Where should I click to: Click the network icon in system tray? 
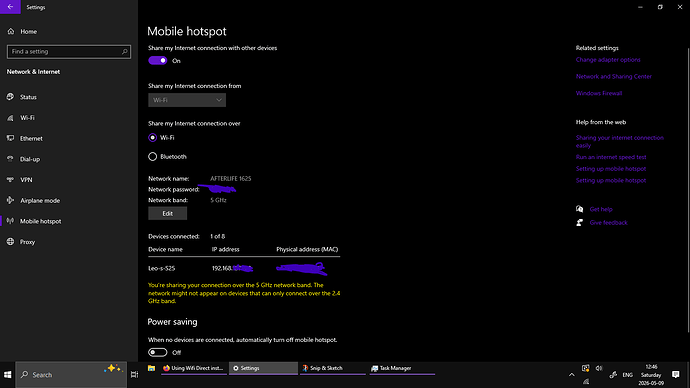586,382
